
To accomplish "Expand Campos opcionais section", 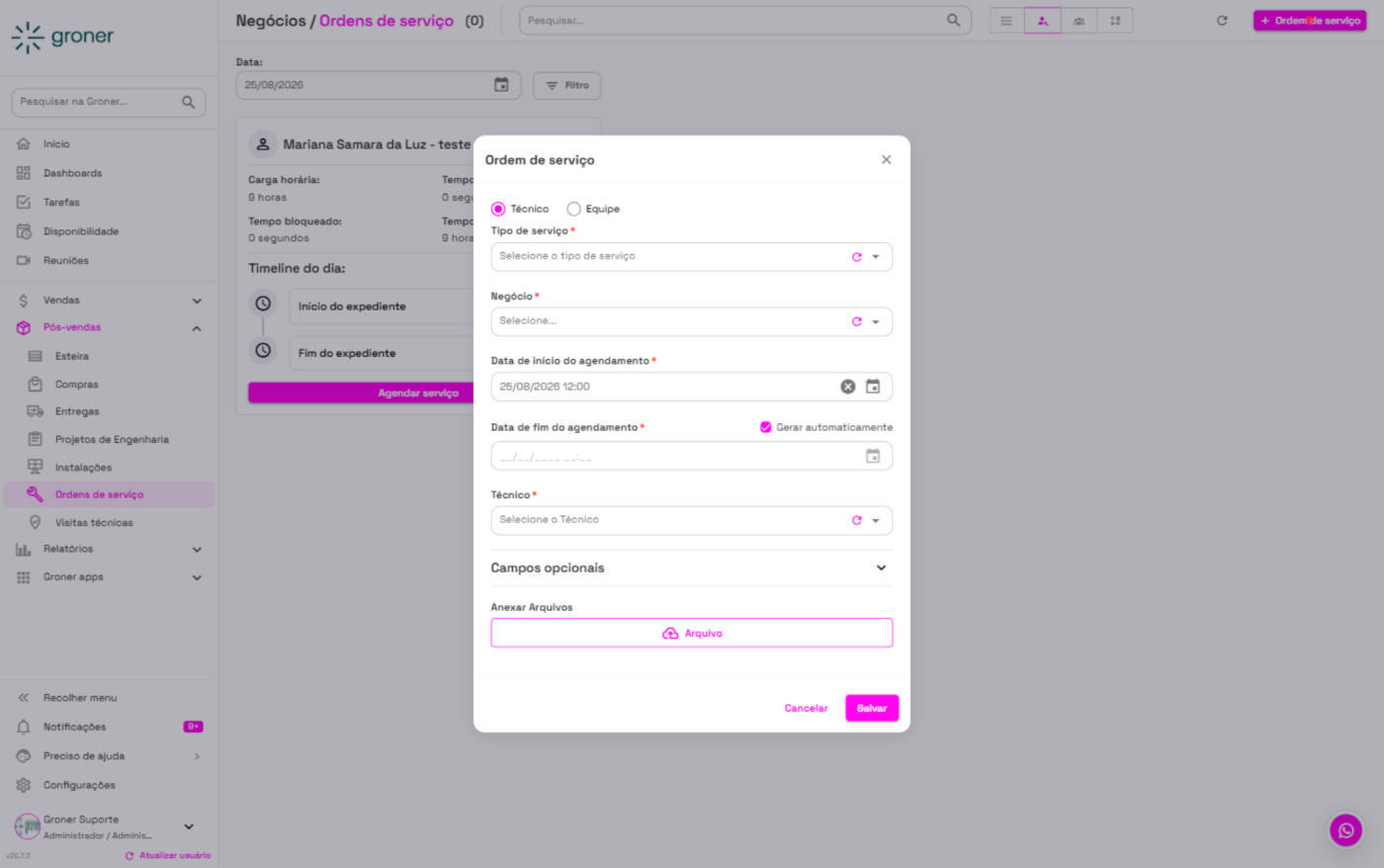I will click(x=692, y=567).
